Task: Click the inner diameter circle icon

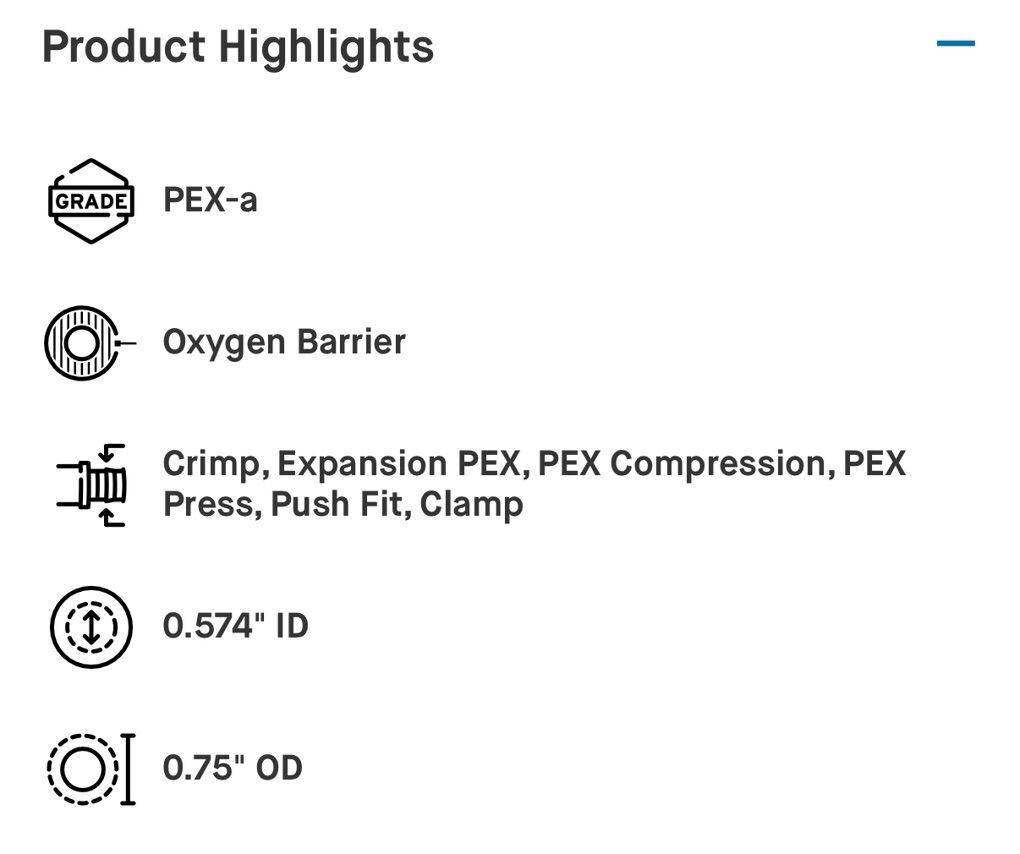Action: (91, 627)
